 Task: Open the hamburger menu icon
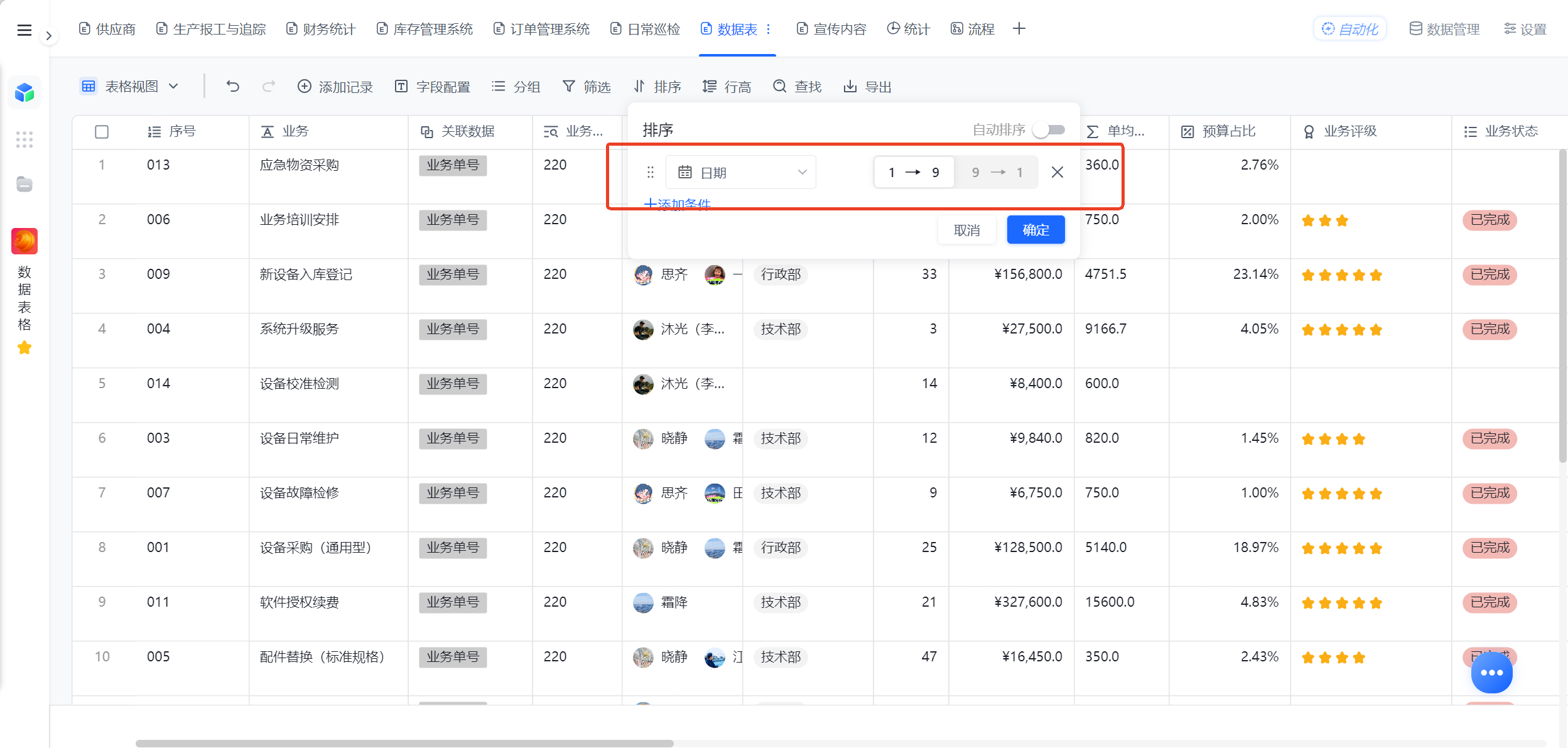[x=24, y=30]
